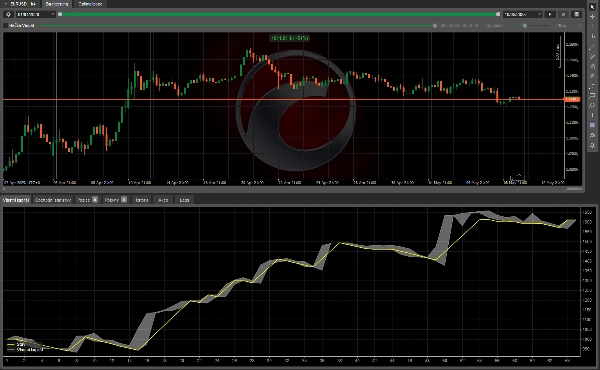Open the History tab in bottom panel
Viewport: 600px width, 370px height.
[142, 200]
